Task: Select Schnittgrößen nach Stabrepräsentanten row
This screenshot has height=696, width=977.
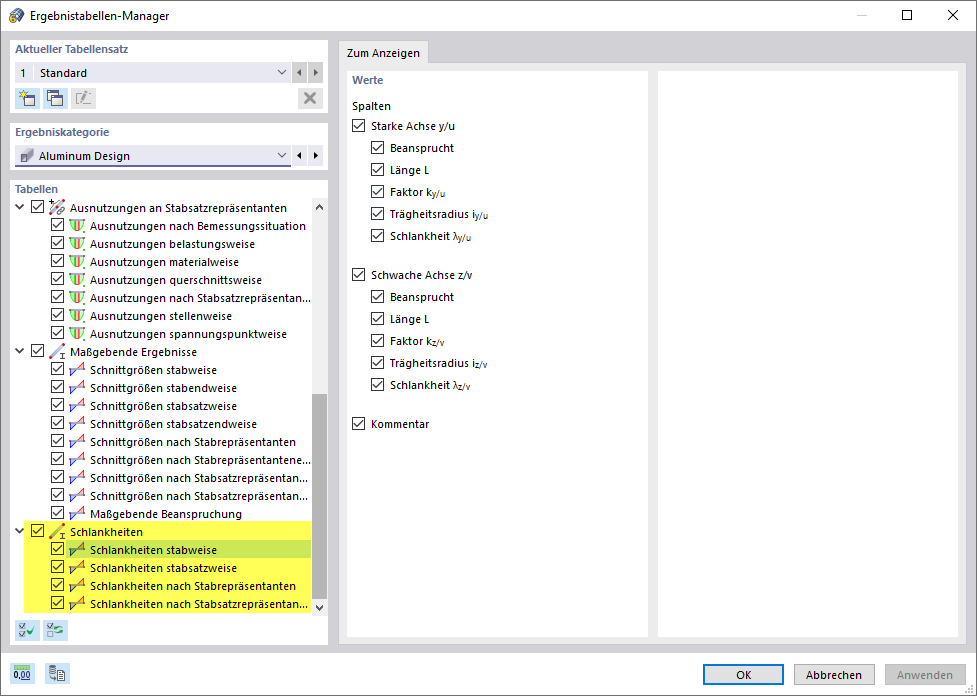Action: pyautogui.click(x=193, y=442)
